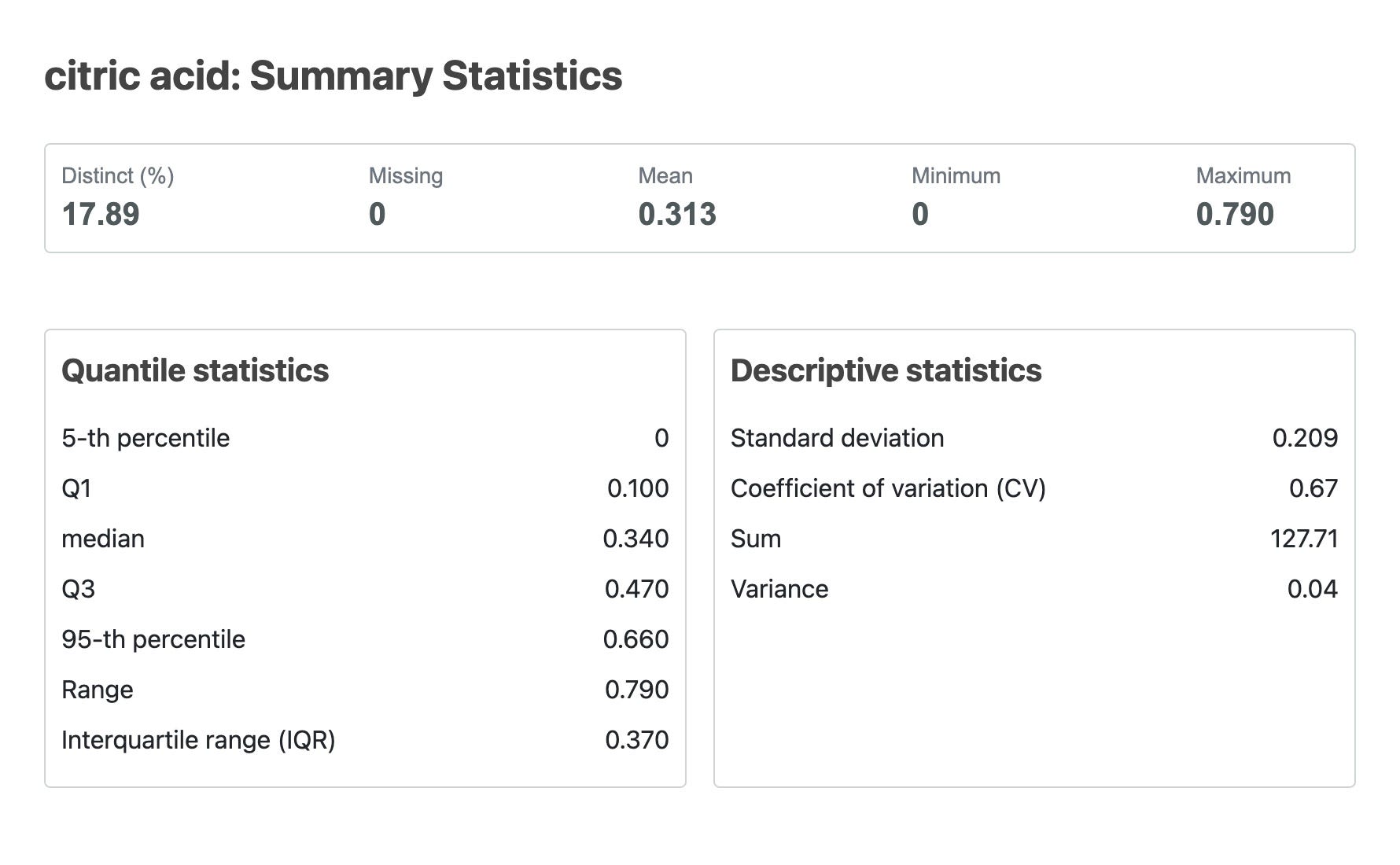The width and height of the screenshot is (1400, 865).
Task: Click the Mean value 0.313
Action: click(677, 214)
